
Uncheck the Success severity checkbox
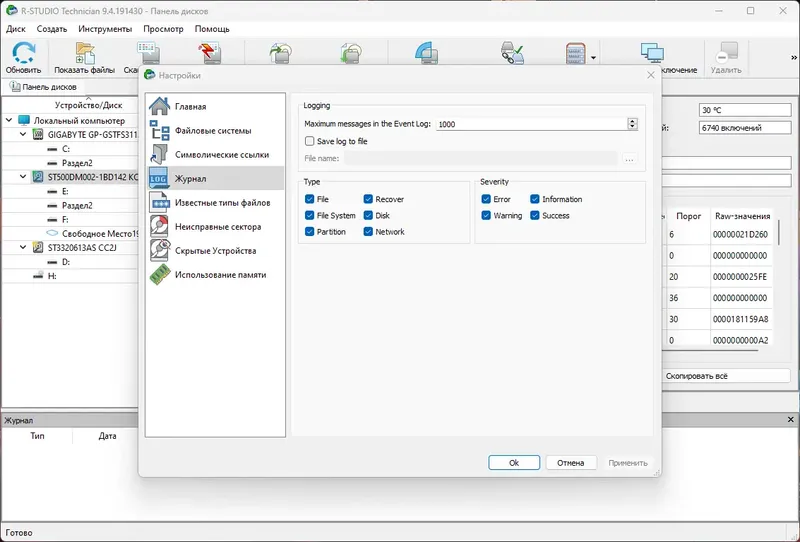coord(535,215)
